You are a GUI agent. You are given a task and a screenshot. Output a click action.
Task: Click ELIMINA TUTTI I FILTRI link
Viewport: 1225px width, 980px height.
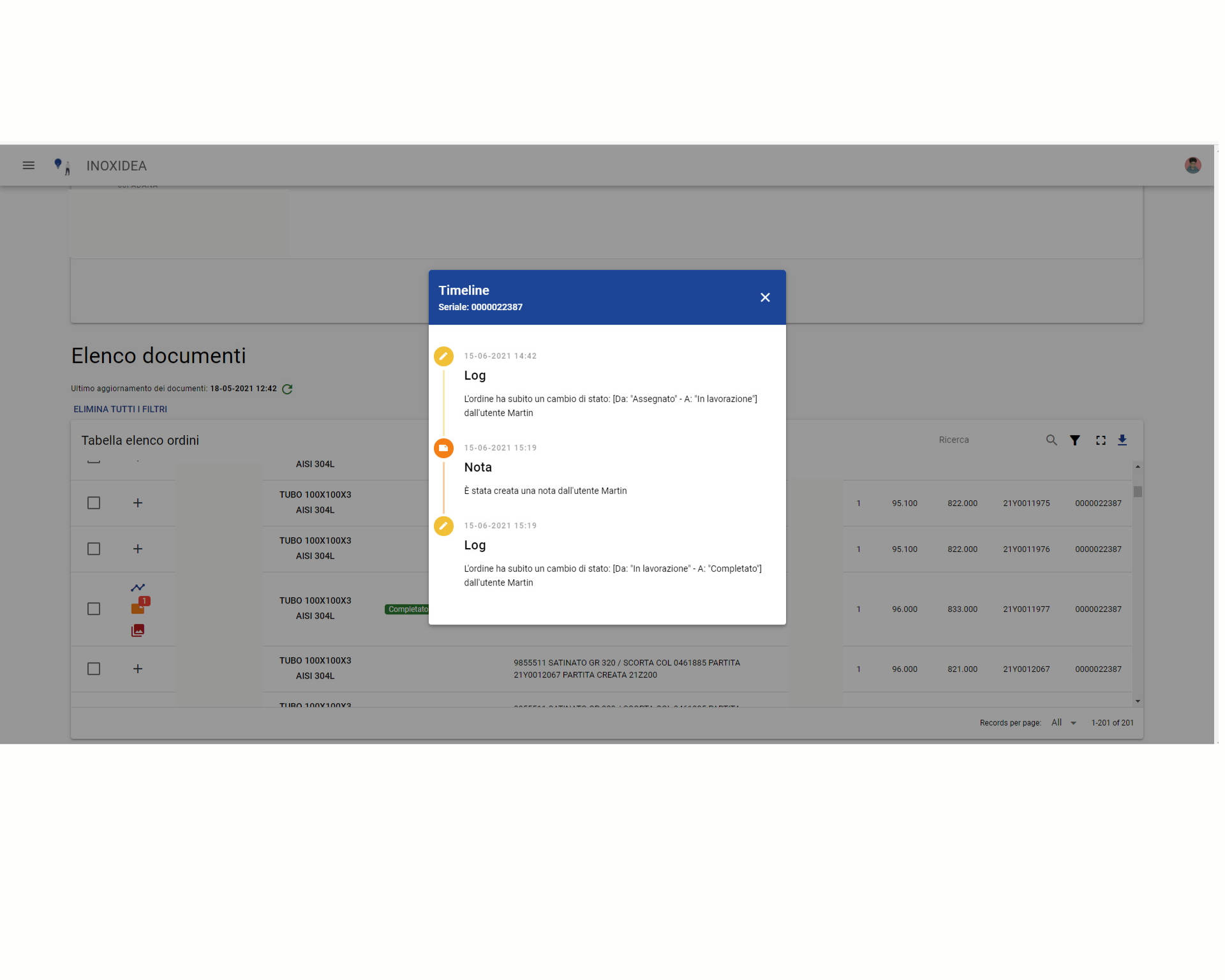120,409
